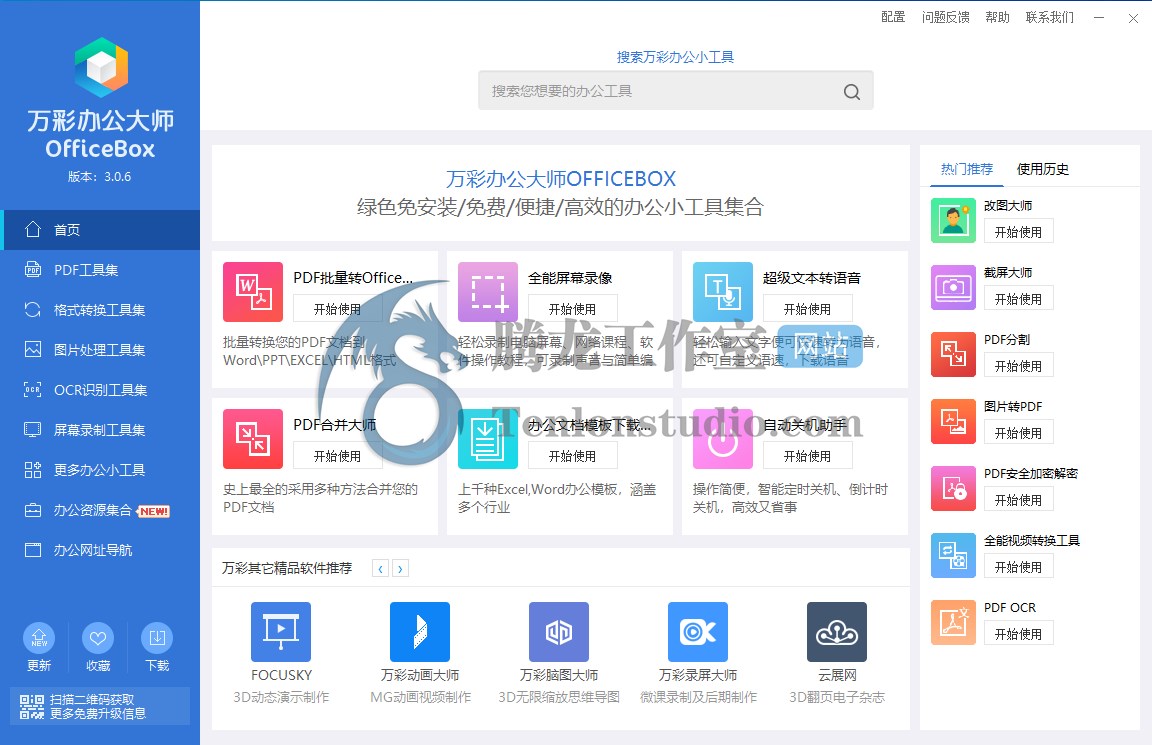Click 开始使用 under 图片转PDF
Image resolution: width=1152 pixels, height=745 pixels.
pyautogui.click(x=1018, y=433)
